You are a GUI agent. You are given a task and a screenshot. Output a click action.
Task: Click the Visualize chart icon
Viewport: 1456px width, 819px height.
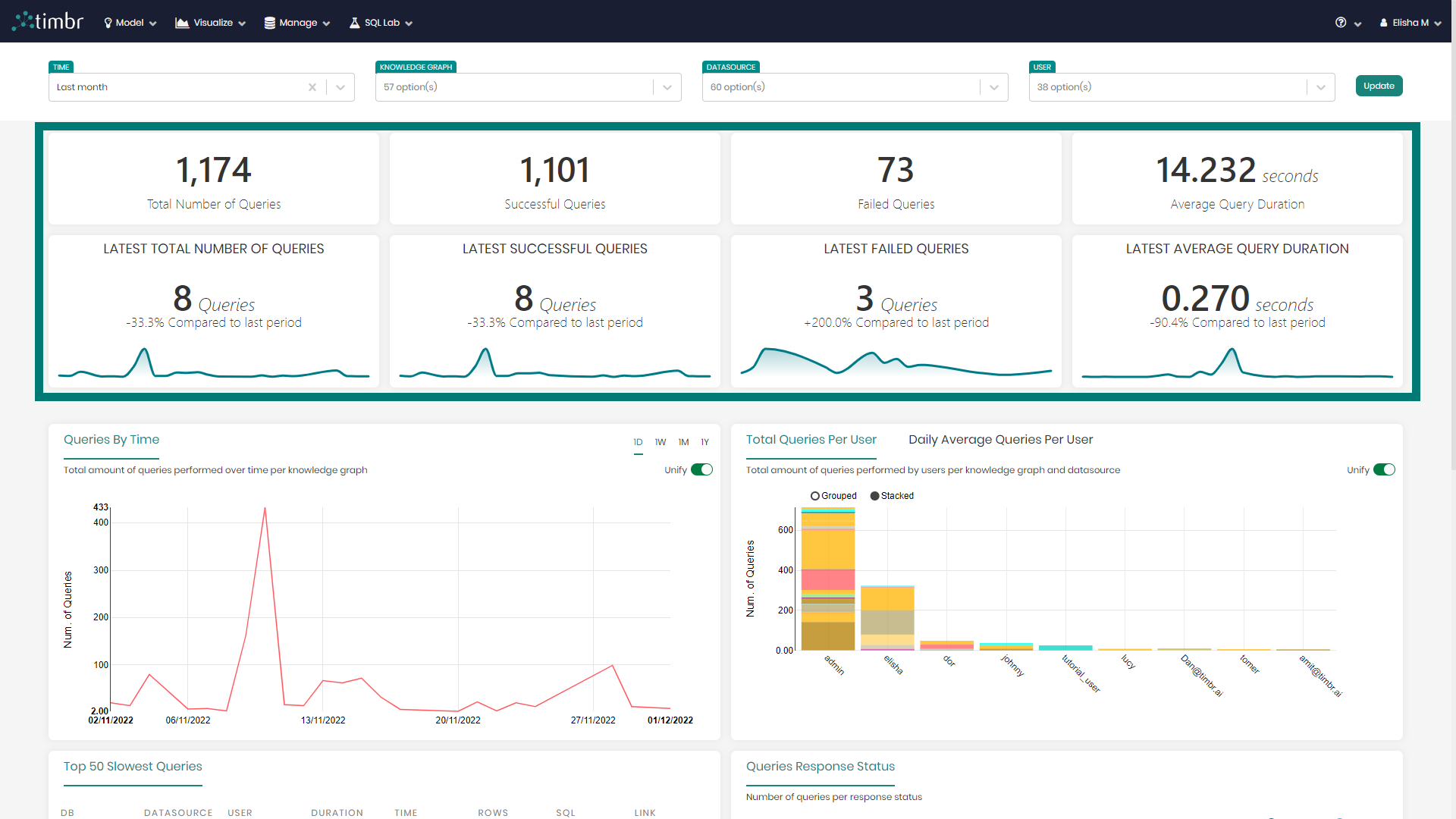[x=182, y=22]
